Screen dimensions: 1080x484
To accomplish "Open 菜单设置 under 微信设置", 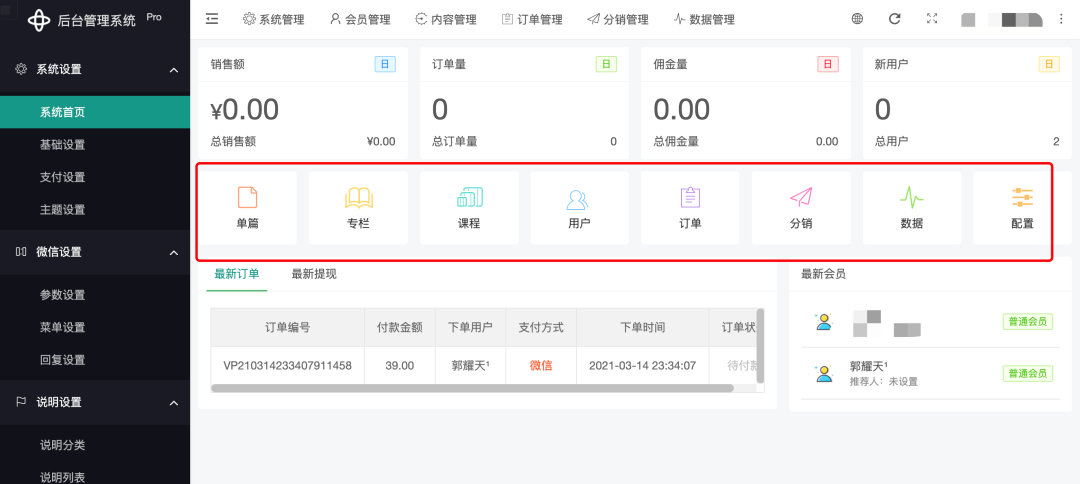I will [x=62, y=327].
